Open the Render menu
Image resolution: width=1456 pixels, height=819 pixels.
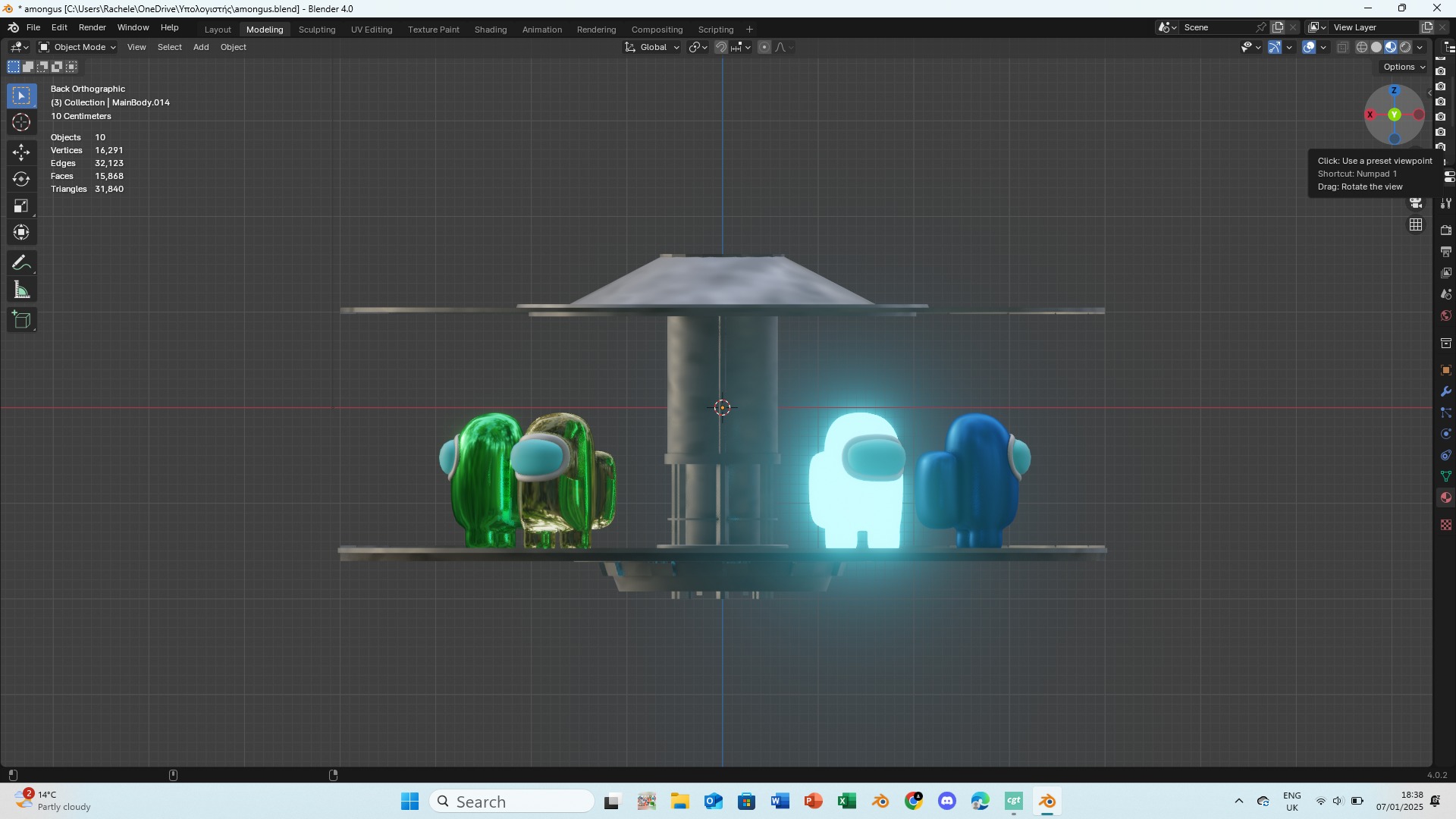tap(93, 27)
